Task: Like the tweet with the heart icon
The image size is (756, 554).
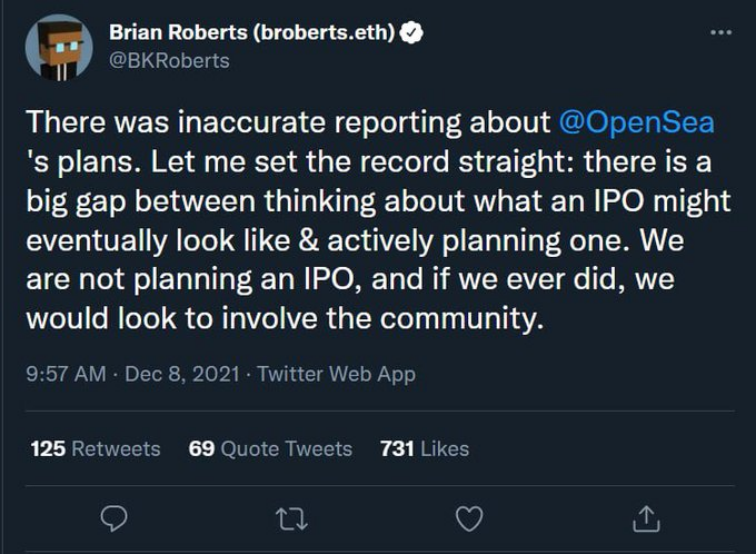Action: 468,516
